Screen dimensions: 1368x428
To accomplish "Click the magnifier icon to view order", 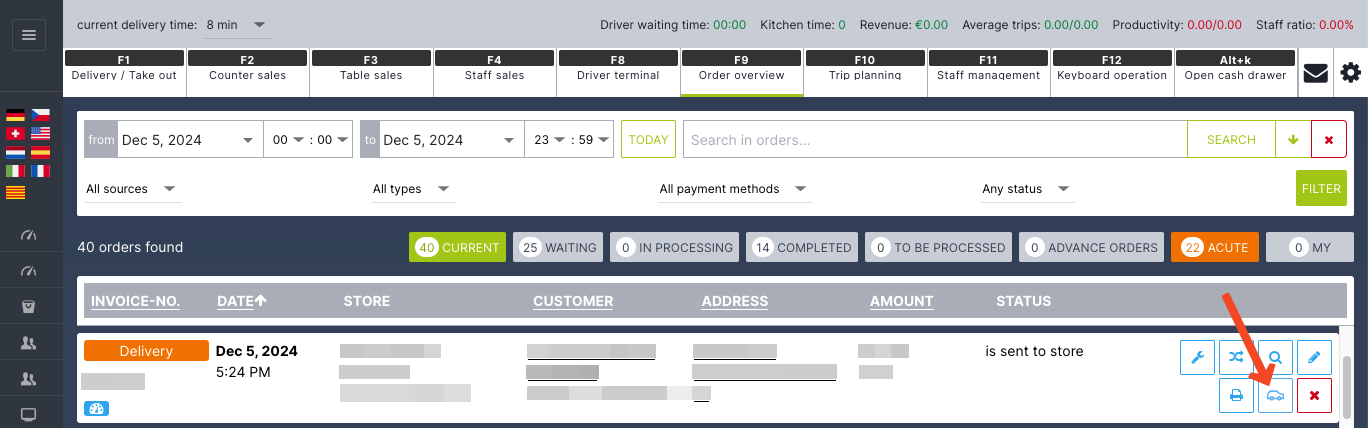I will (x=1275, y=357).
